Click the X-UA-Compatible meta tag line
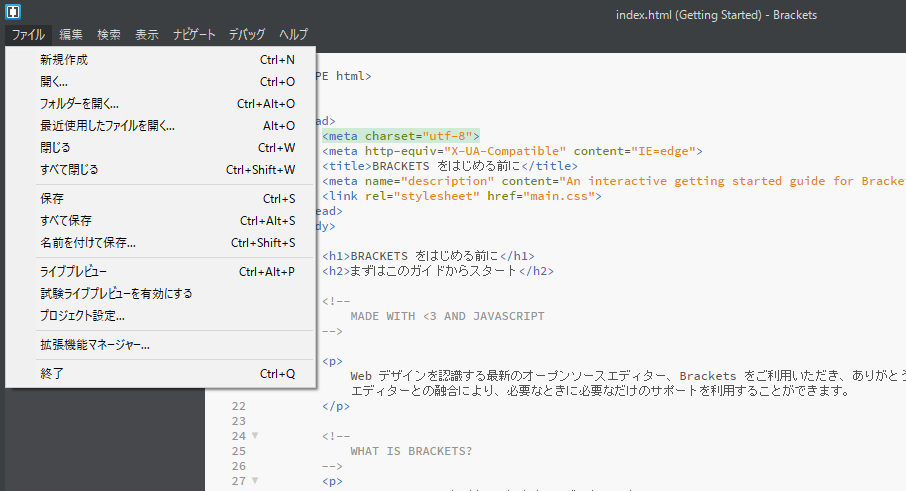The height and width of the screenshot is (491, 906). (x=512, y=151)
